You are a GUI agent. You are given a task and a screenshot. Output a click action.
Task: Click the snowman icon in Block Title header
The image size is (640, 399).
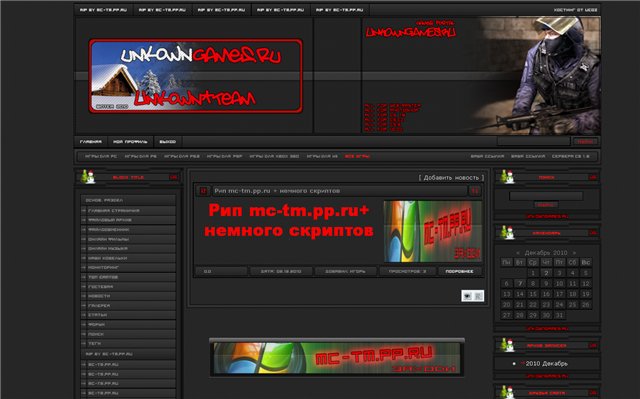88,177
